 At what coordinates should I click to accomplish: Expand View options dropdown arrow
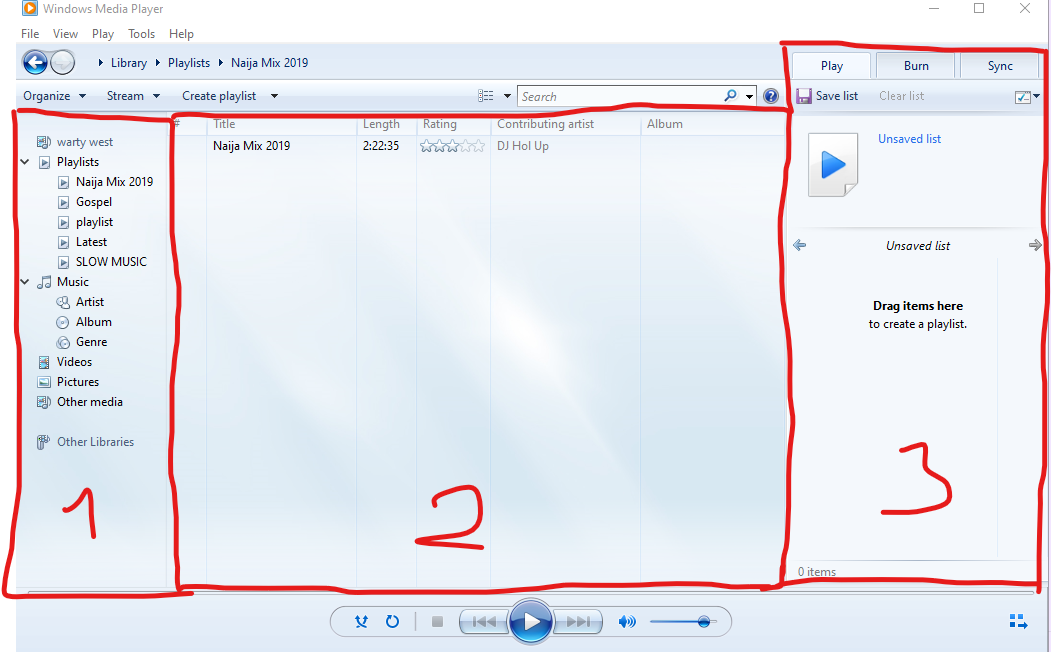point(507,96)
